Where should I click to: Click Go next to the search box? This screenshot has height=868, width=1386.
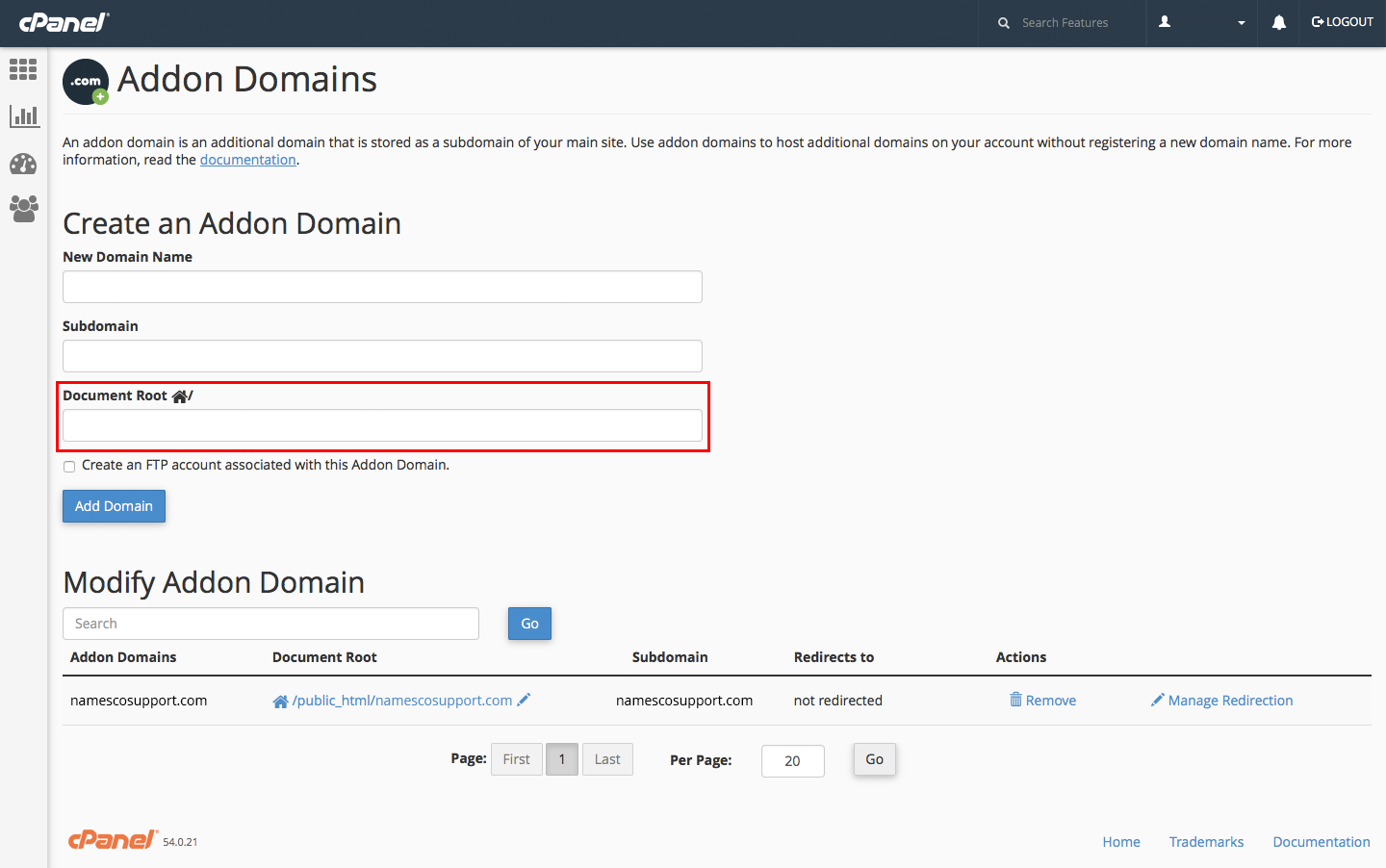(529, 624)
